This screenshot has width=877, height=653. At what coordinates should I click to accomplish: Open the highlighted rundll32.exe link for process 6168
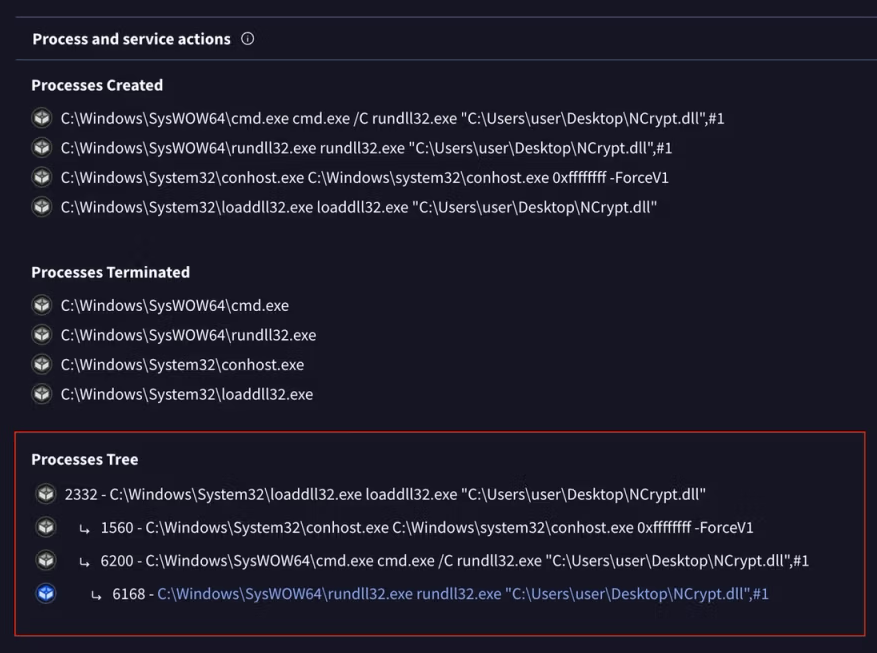(462, 594)
